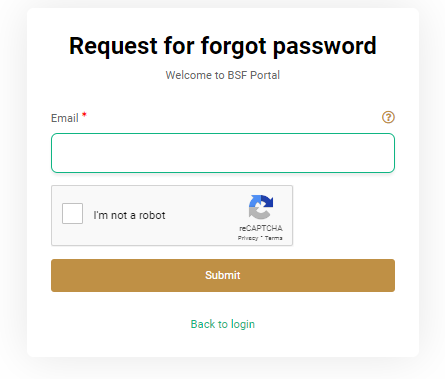
Task: Click the Email field label
Action: [x=65, y=118]
